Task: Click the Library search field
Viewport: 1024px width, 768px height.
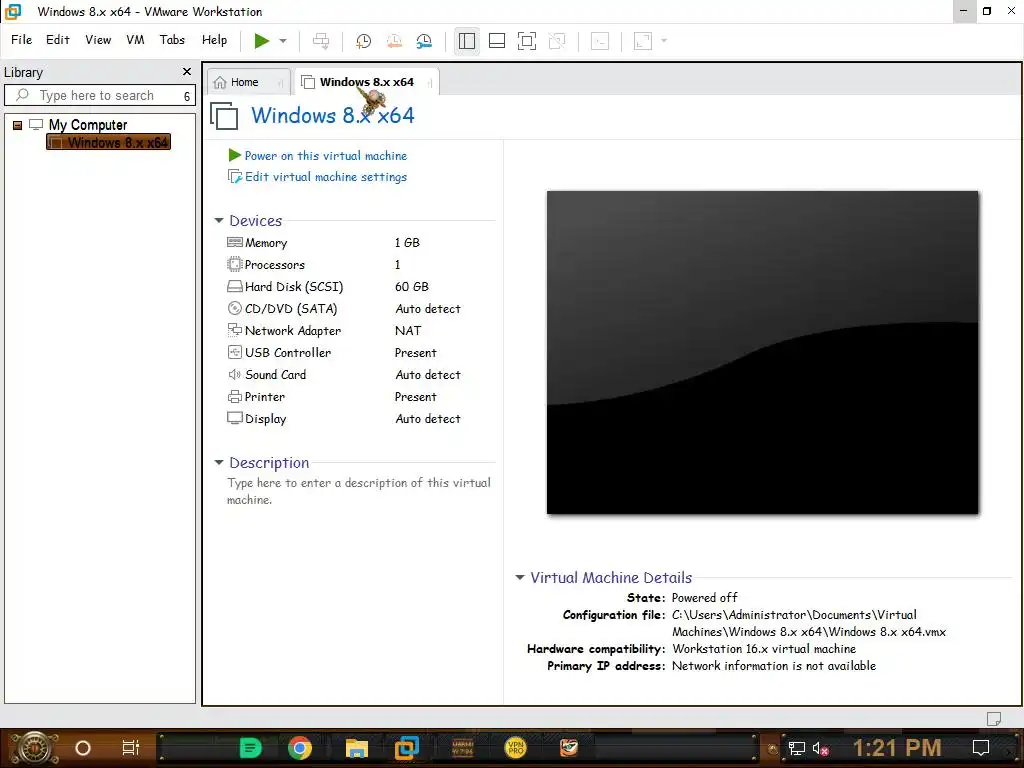Action: (97, 95)
